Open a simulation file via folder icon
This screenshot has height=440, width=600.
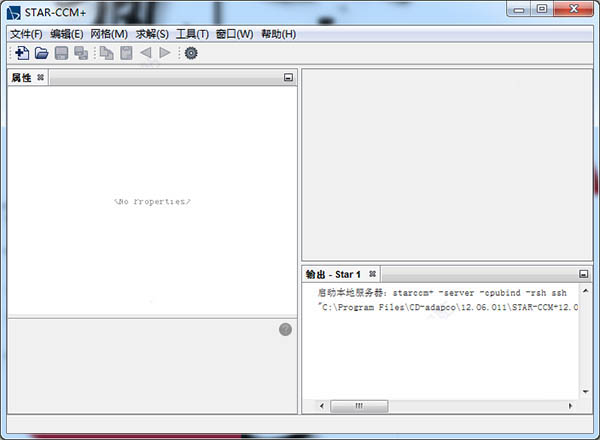point(41,53)
